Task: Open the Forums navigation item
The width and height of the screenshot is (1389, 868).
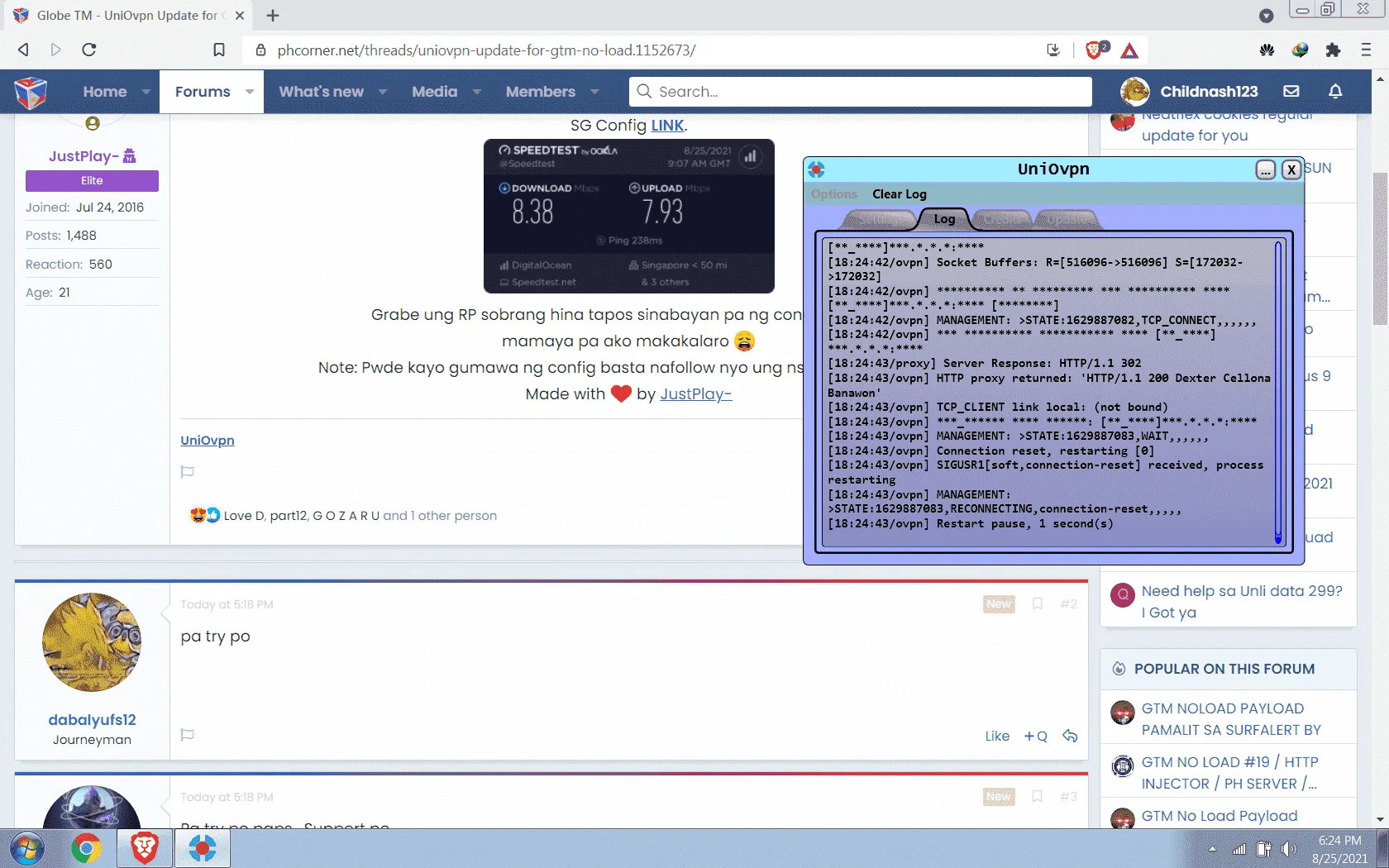Action: point(203,92)
